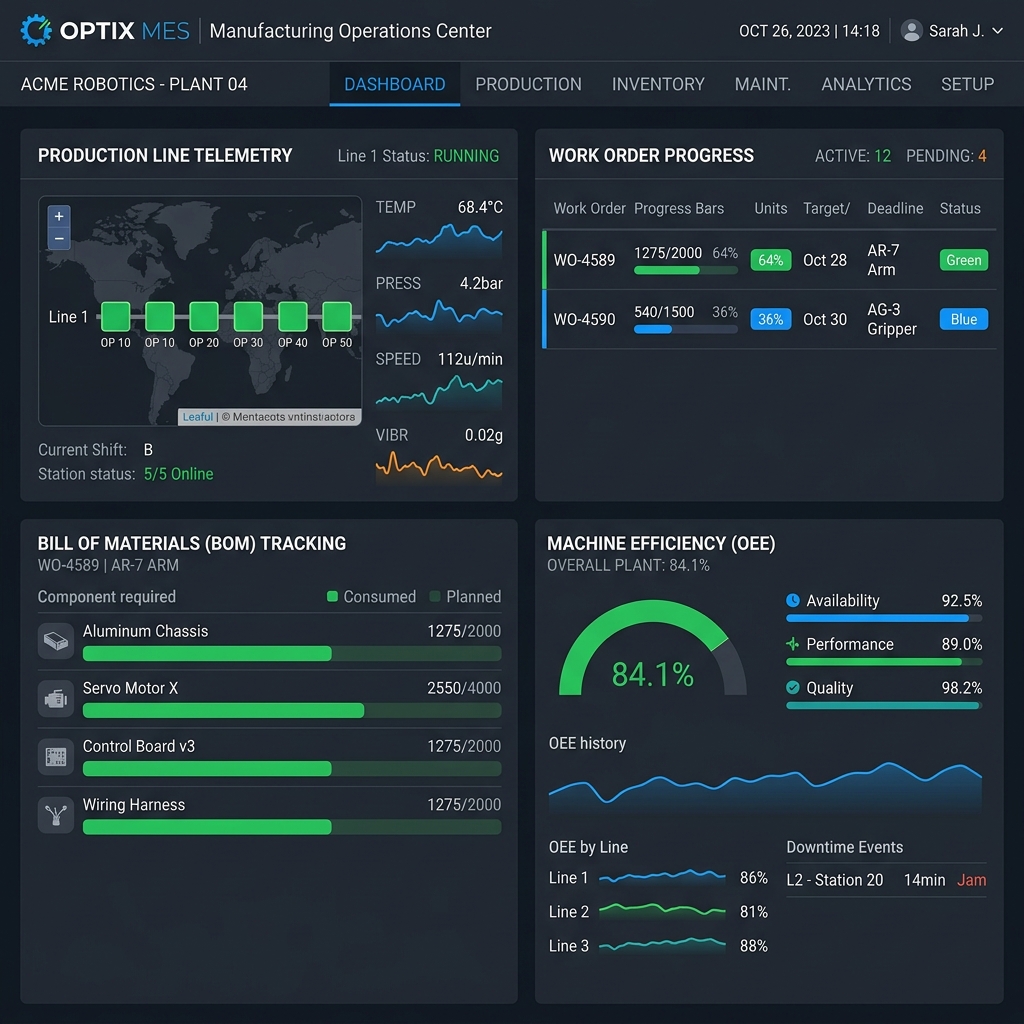This screenshot has height=1024, width=1024.
Task: Expand the Sarah J. account dropdown chevron
Action: pos(997,31)
